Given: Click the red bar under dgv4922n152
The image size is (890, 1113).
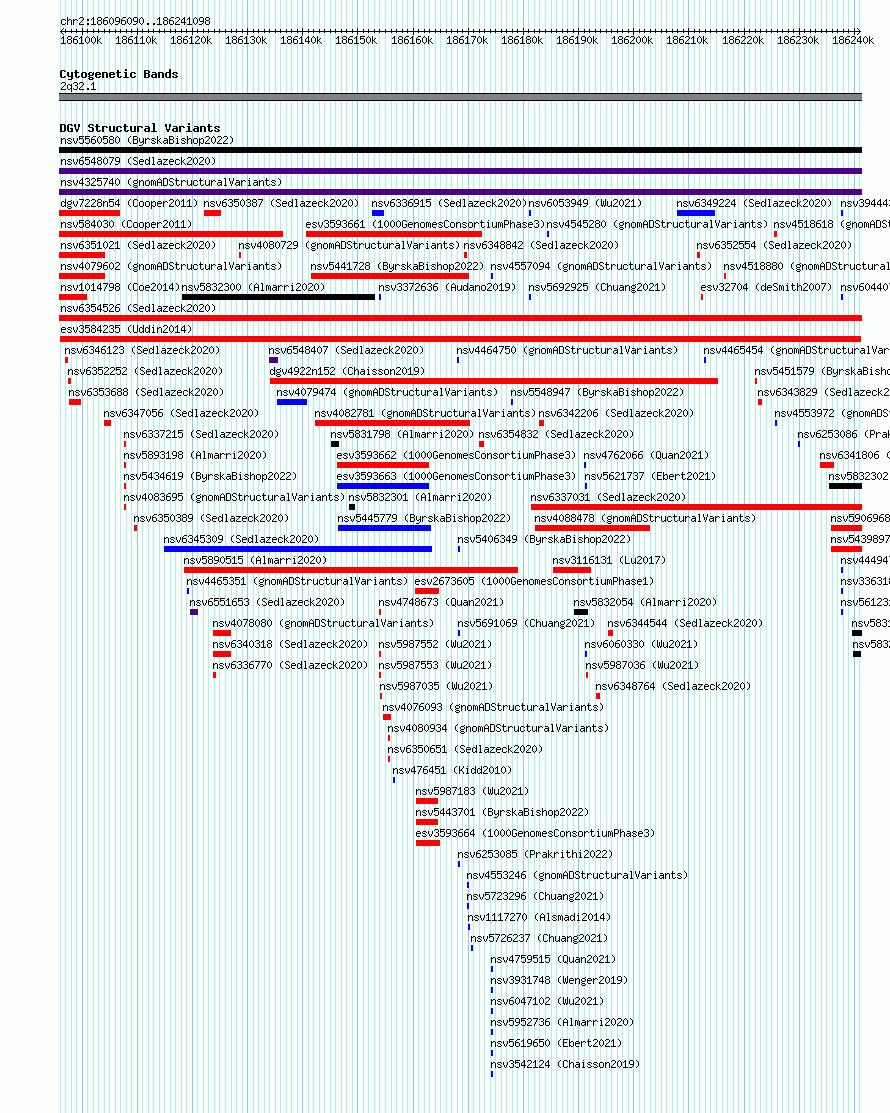Looking at the screenshot, I should [x=494, y=381].
